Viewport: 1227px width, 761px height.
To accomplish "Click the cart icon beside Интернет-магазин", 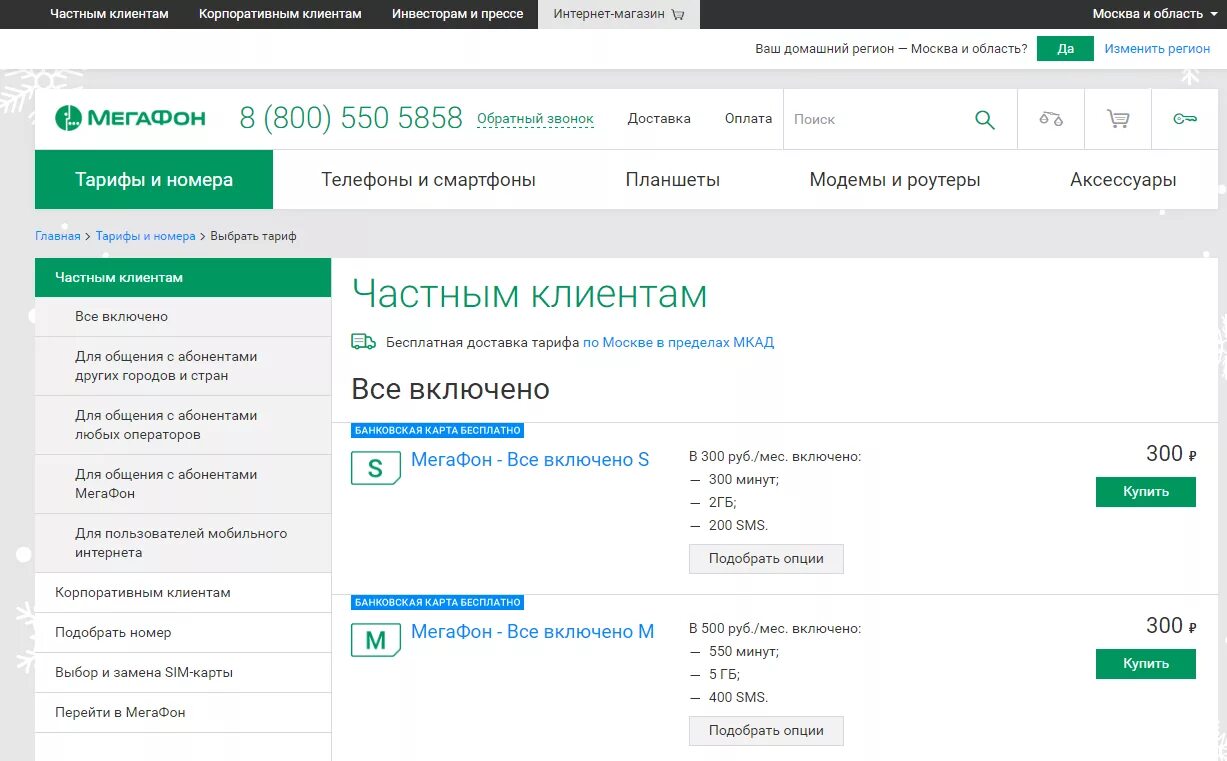I will (678, 15).
